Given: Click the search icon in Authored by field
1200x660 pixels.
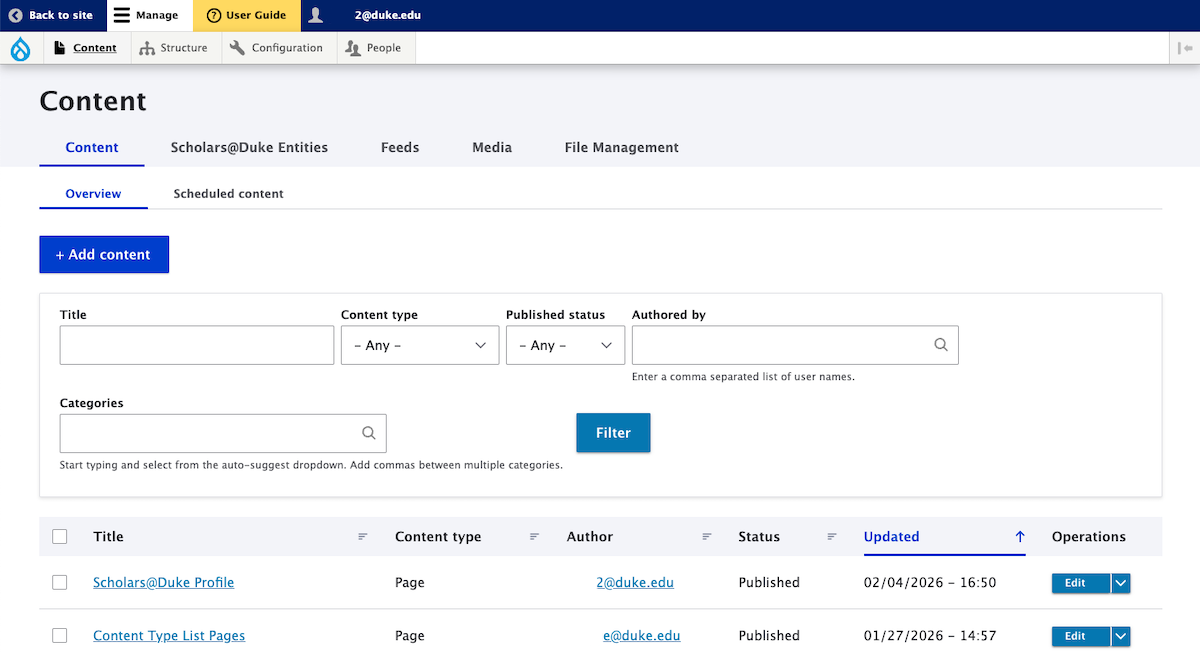Looking at the screenshot, I should [x=940, y=344].
